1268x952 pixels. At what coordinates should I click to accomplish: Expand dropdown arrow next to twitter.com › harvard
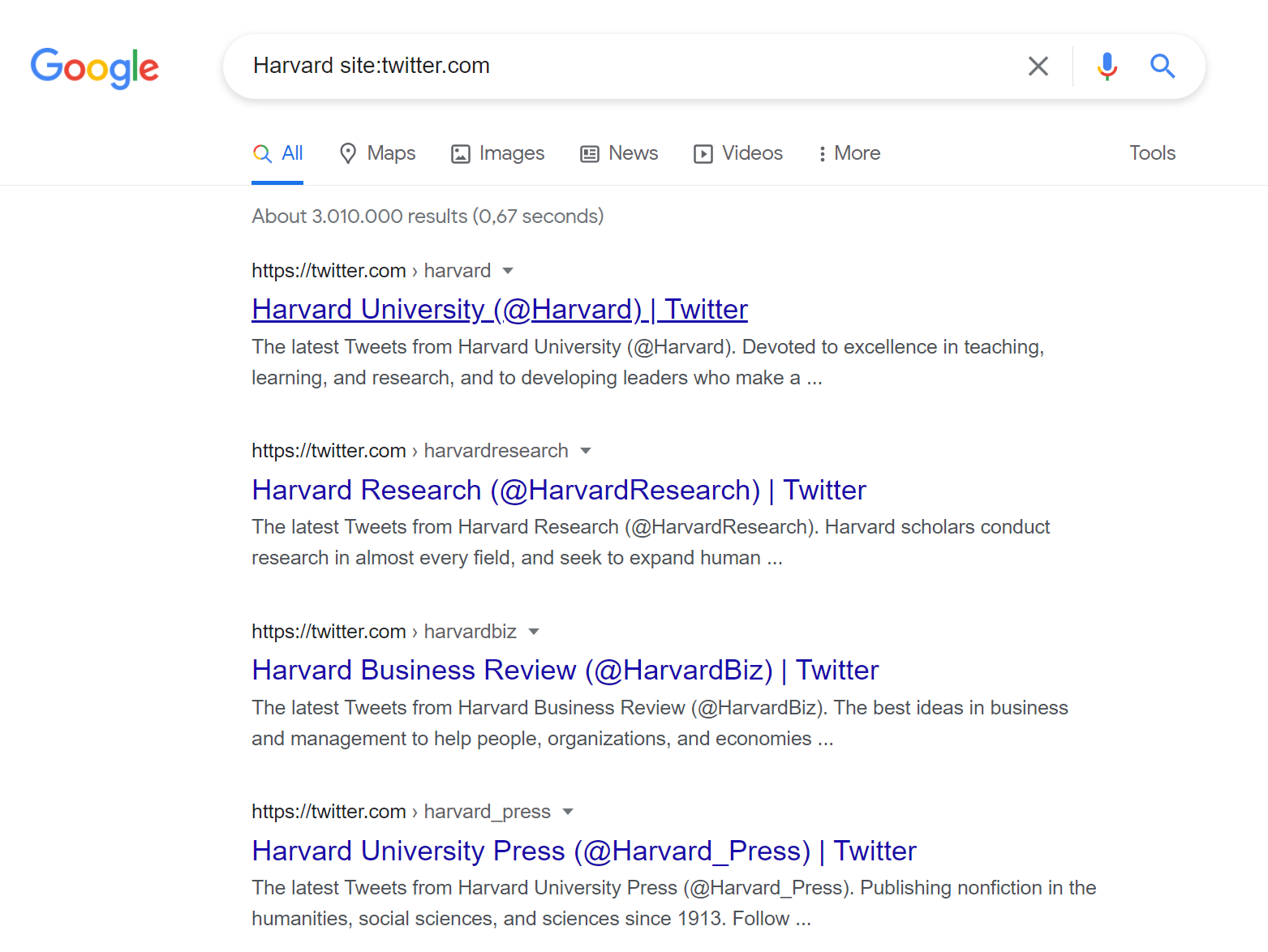tap(508, 271)
